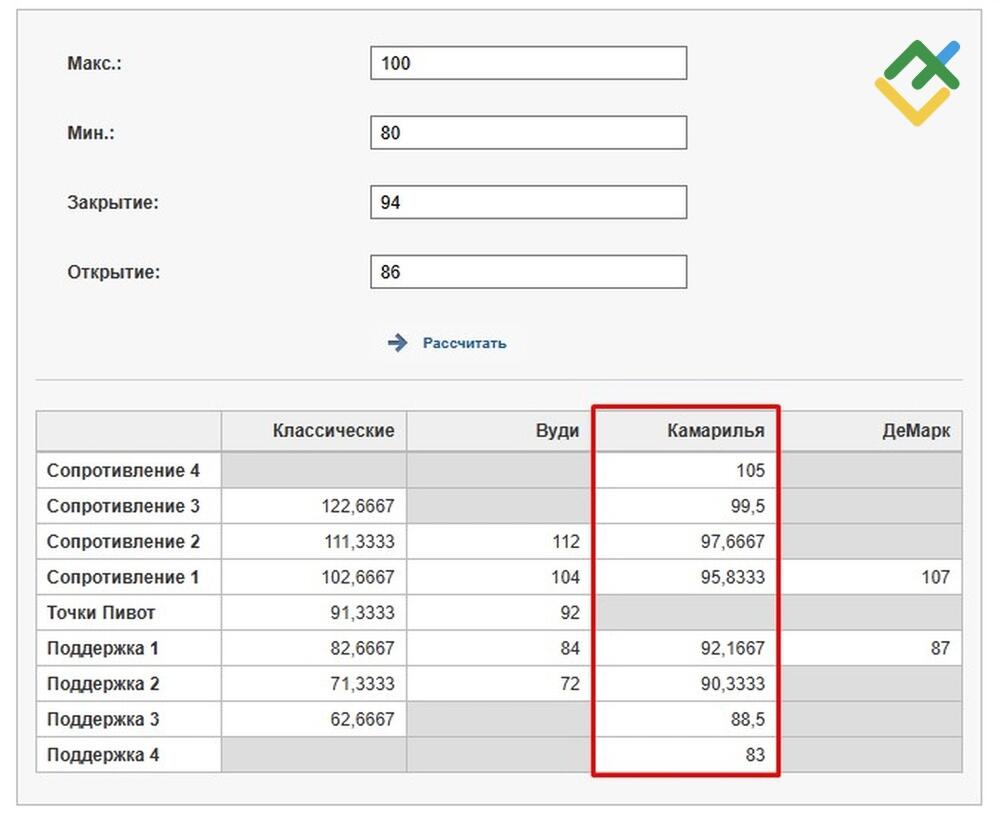Select the Сопротивление 3 row label

point(123,506)
